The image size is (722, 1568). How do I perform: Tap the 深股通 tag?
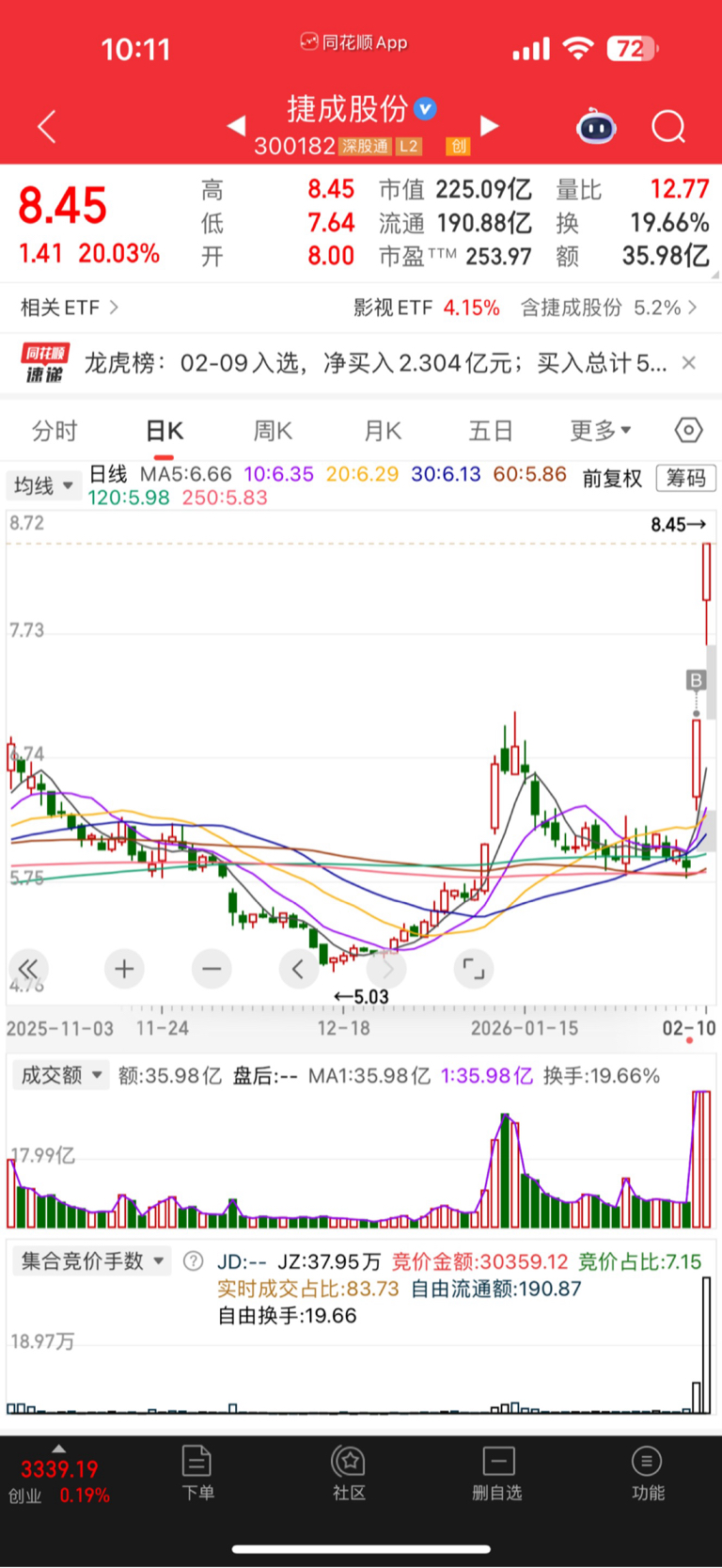pyautogui.click(x=365, y=147)
